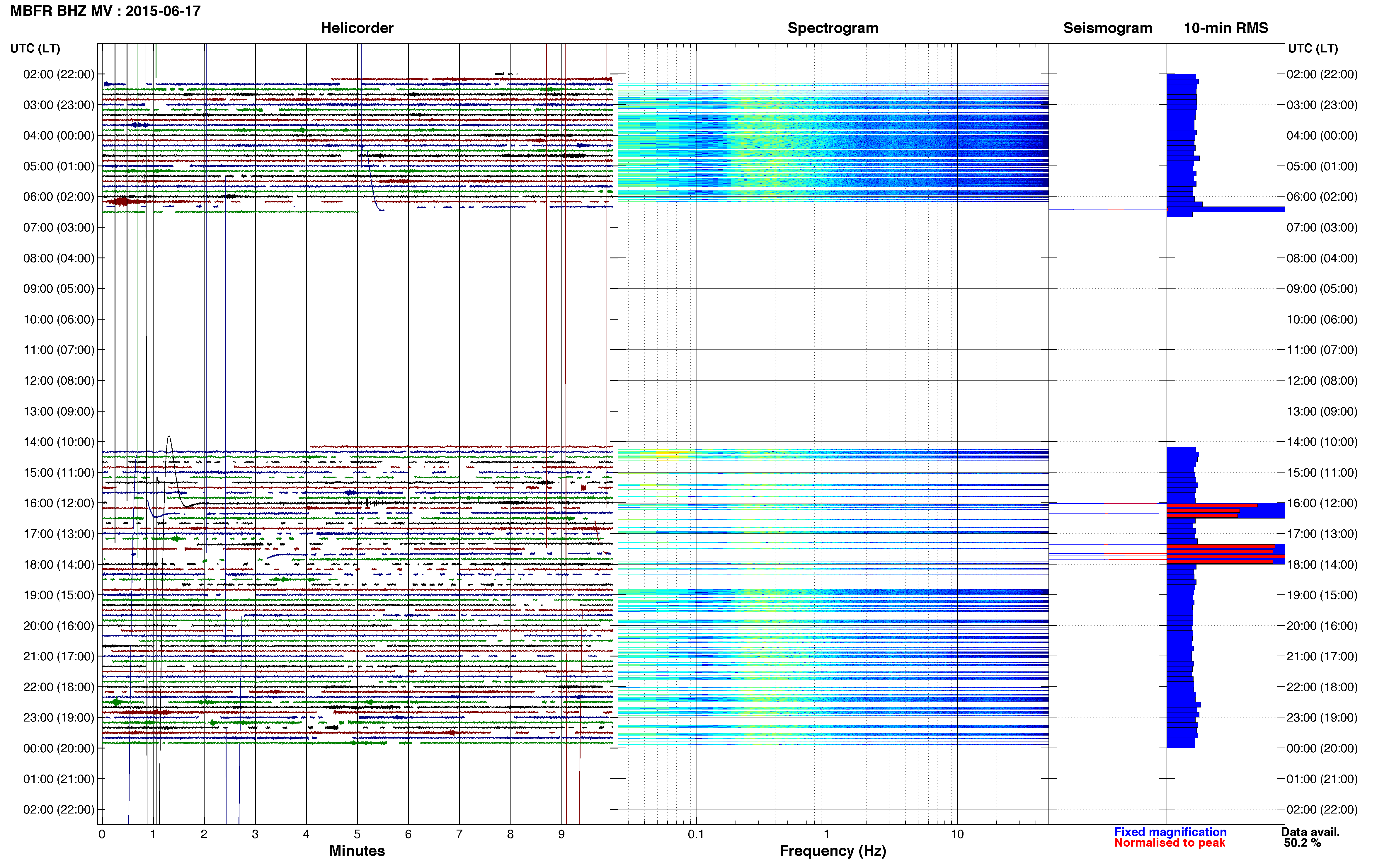The width and height of the screenshot is (1389, 868).
Task: Click left axis label '01:00 (21:00)'
Action: pyautogui.click(x=59, y=779)
